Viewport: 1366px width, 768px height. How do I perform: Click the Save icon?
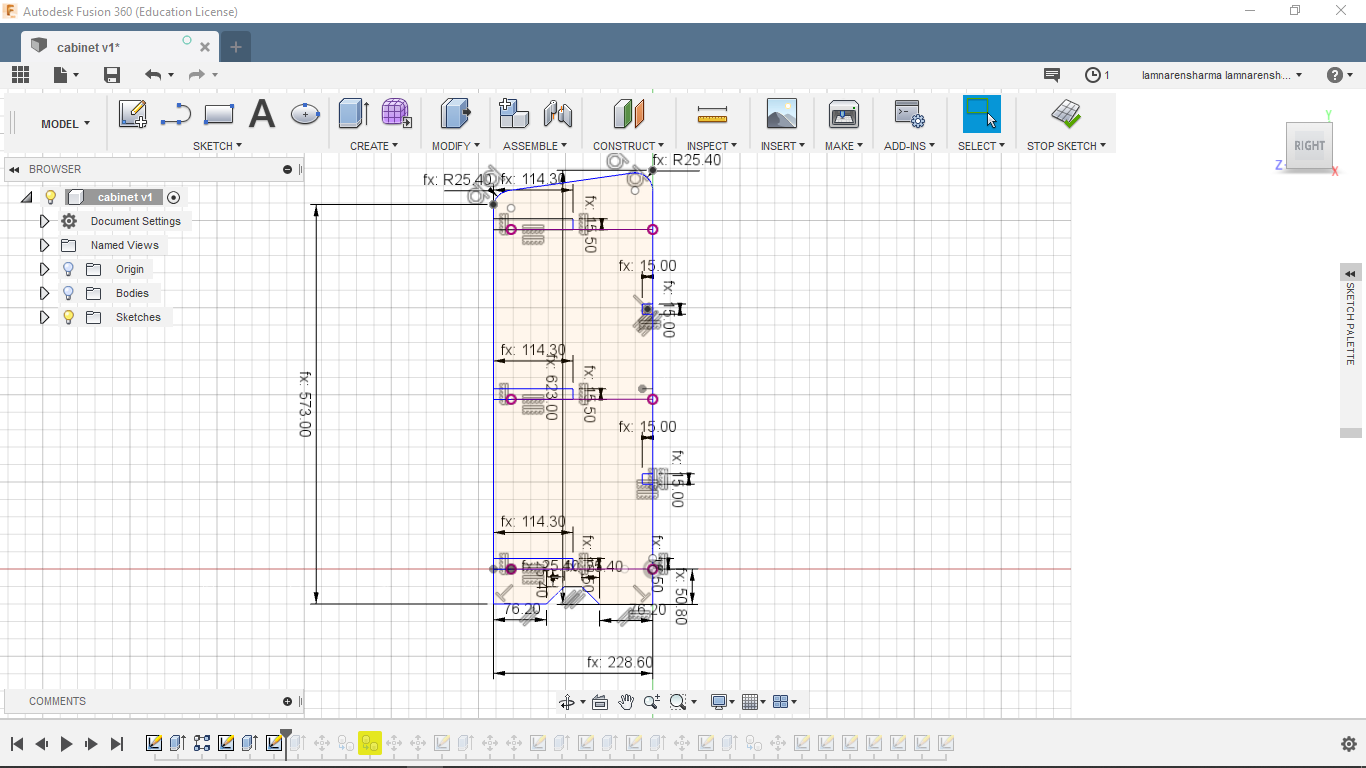112,75
